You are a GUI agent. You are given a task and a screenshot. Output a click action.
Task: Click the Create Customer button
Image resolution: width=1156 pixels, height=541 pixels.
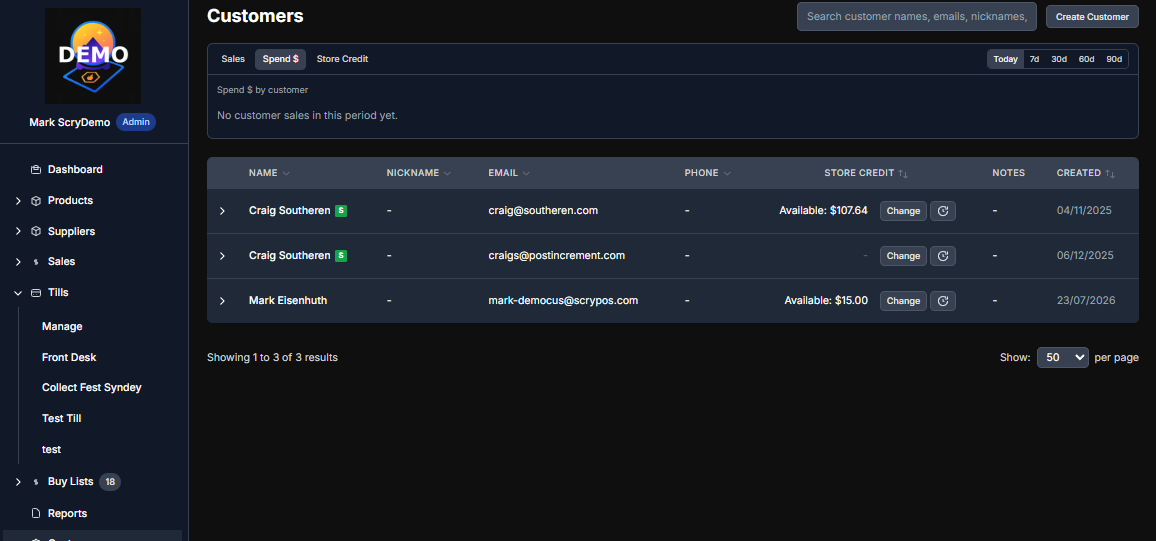[1092, 16]
